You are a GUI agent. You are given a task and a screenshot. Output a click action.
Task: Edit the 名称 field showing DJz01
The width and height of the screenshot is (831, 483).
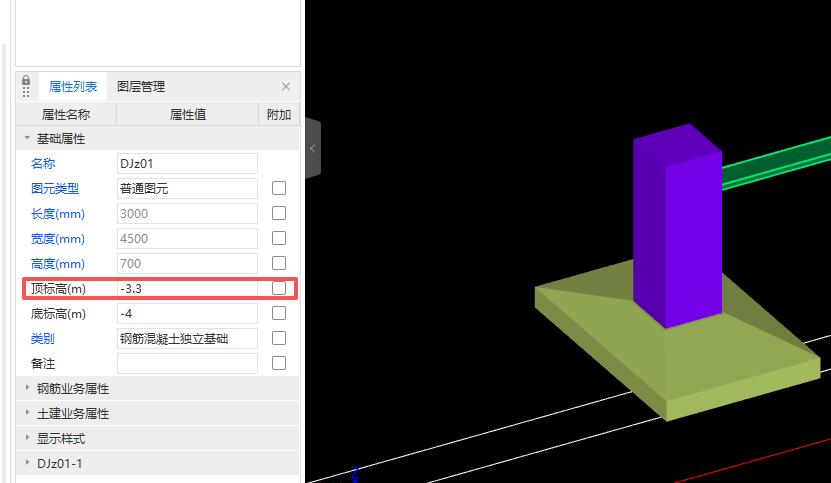(187, 163)
